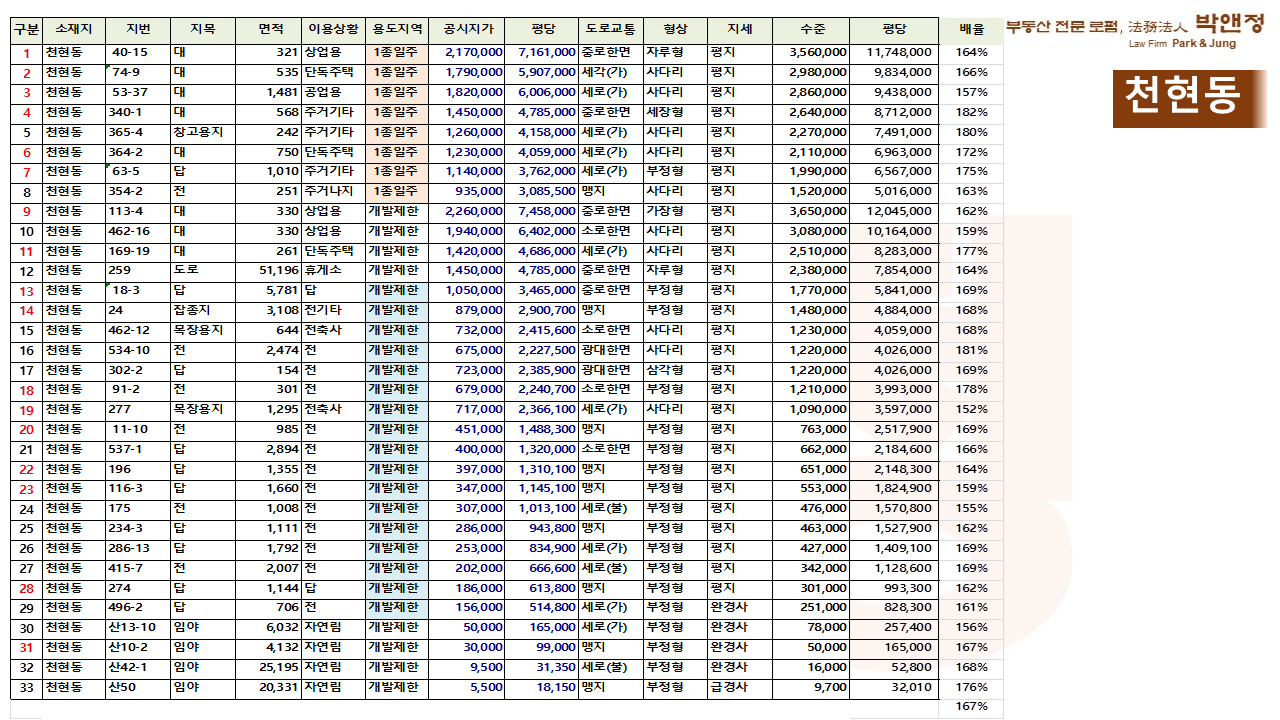
Task: Select the value 18,150
Action: tap(542, 687)
